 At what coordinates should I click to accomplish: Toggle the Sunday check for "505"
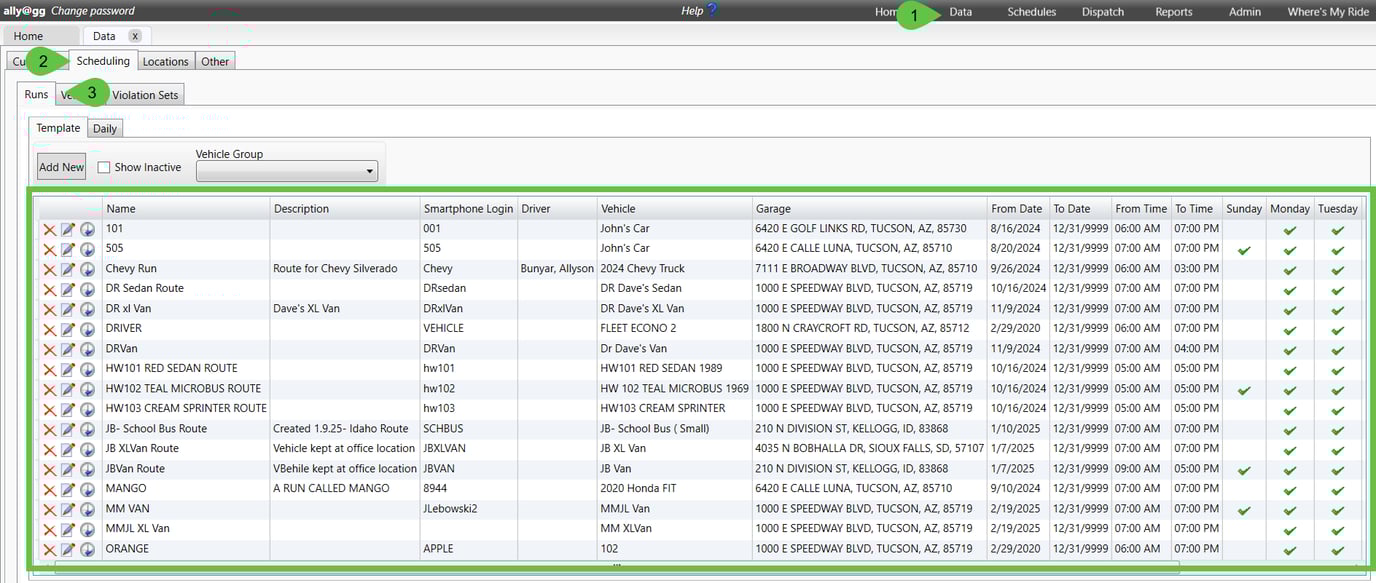tap(1243, 248)
